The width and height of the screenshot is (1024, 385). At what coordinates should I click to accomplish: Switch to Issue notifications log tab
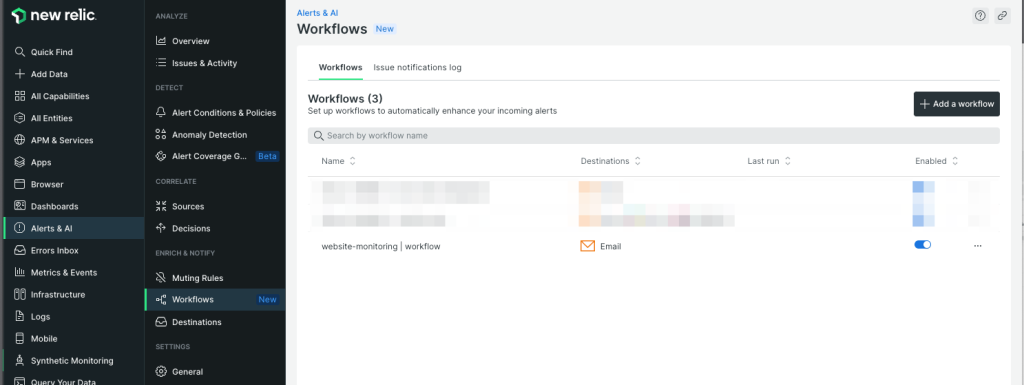pos(417,67)
